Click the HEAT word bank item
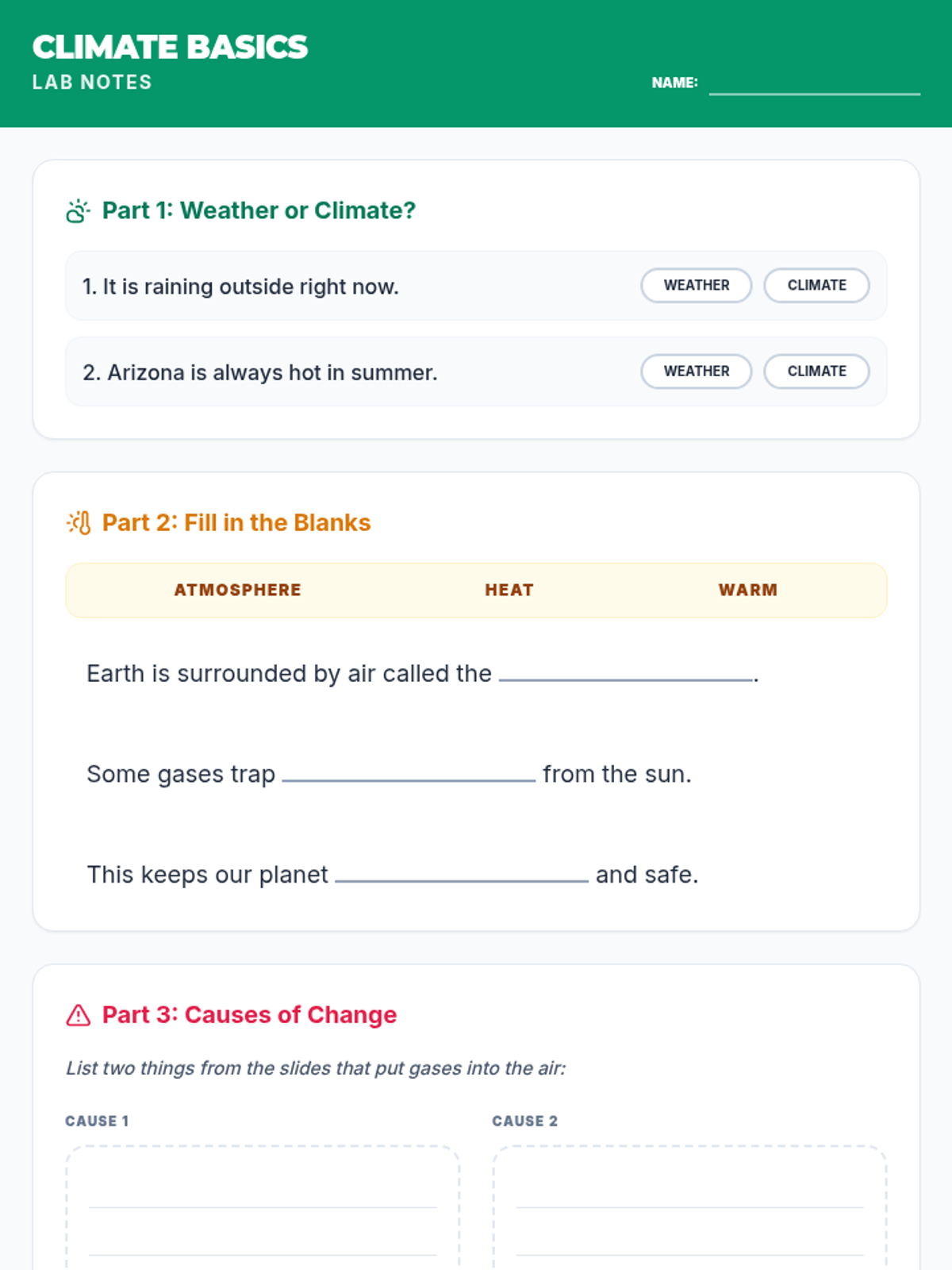Screen dimensions: 952x1270 tap(509, 591)
